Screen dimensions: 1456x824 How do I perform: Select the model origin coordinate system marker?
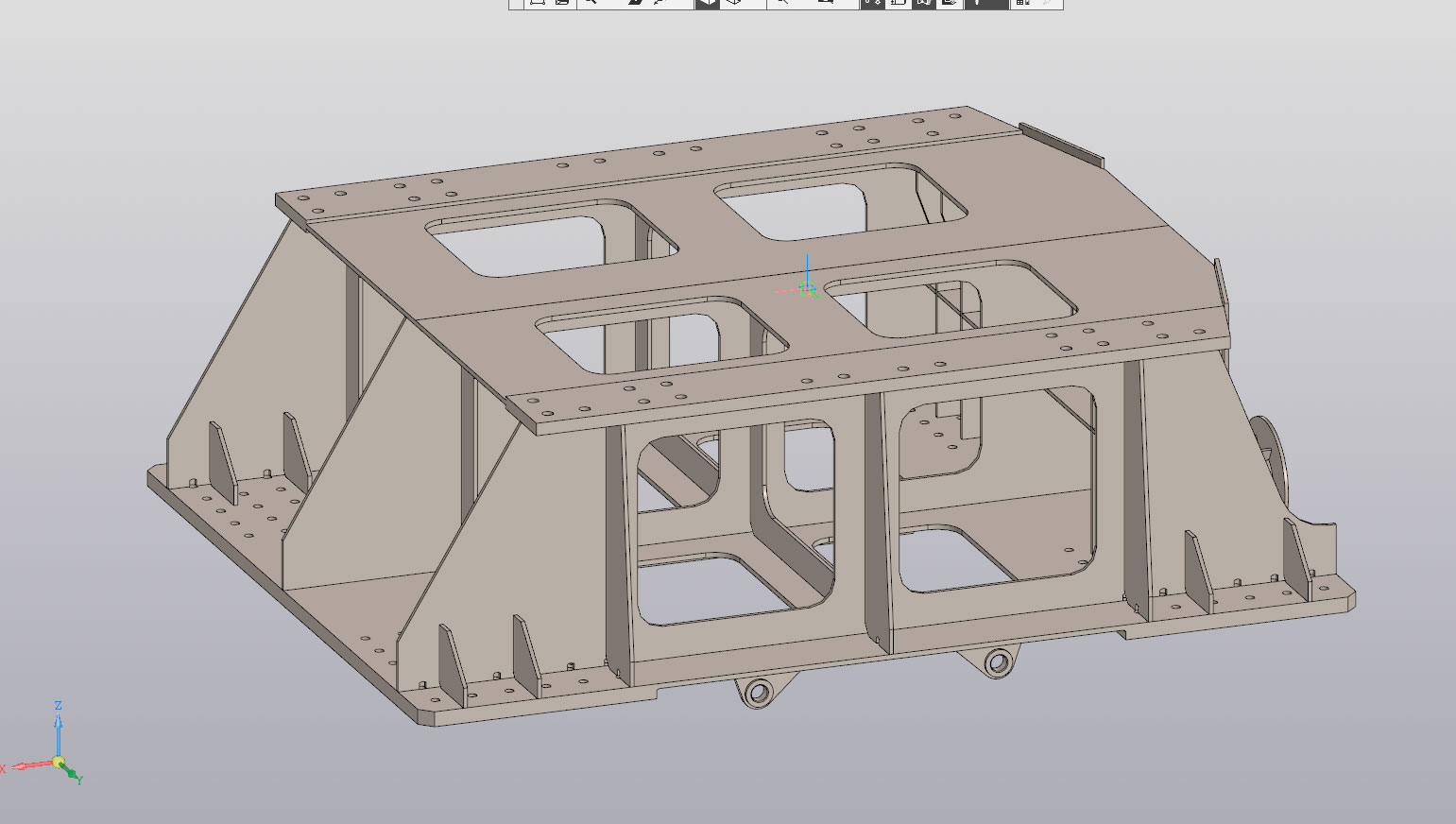click(807, 287)
